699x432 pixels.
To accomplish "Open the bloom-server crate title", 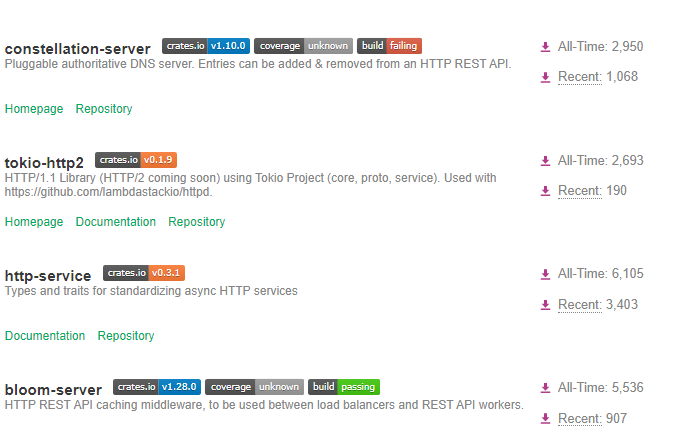I will click(53, 390).
